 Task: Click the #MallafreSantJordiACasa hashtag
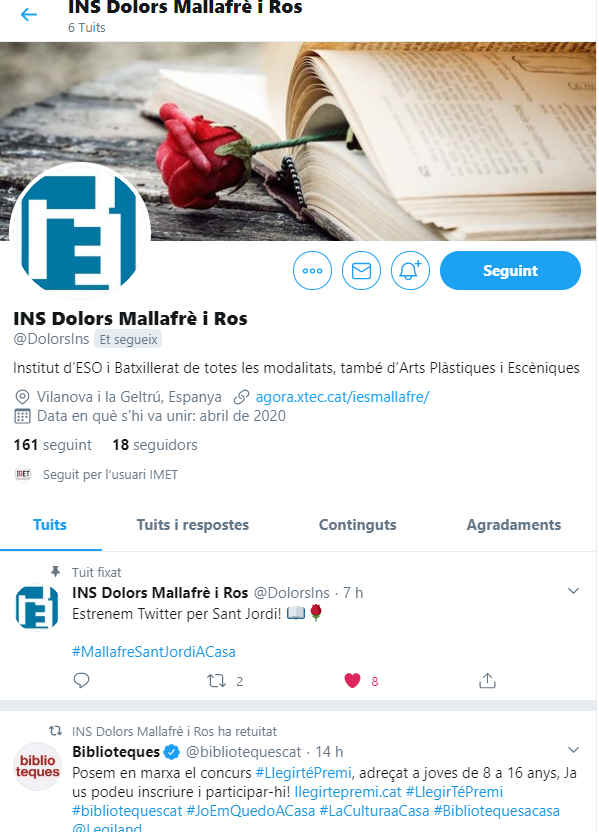tap(154, 652)
